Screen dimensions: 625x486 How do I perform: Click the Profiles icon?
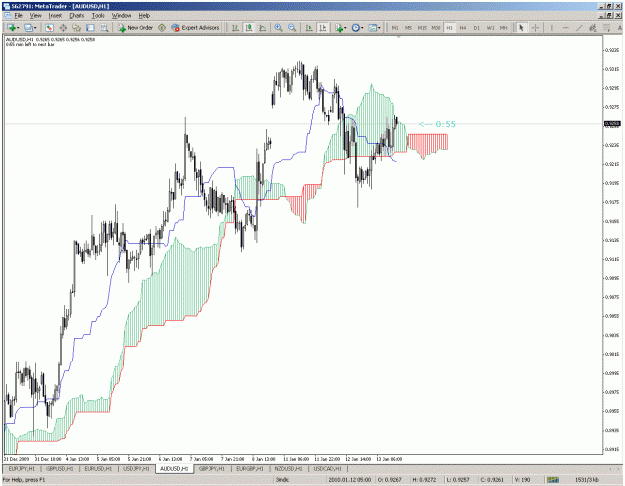coord(28,28)
